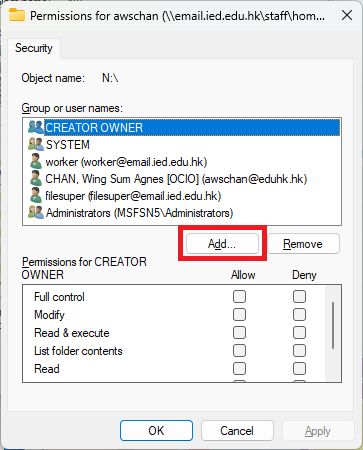Tick Allow checkbox for Full control
Screen dimensions: 363x450
(239, 296)
